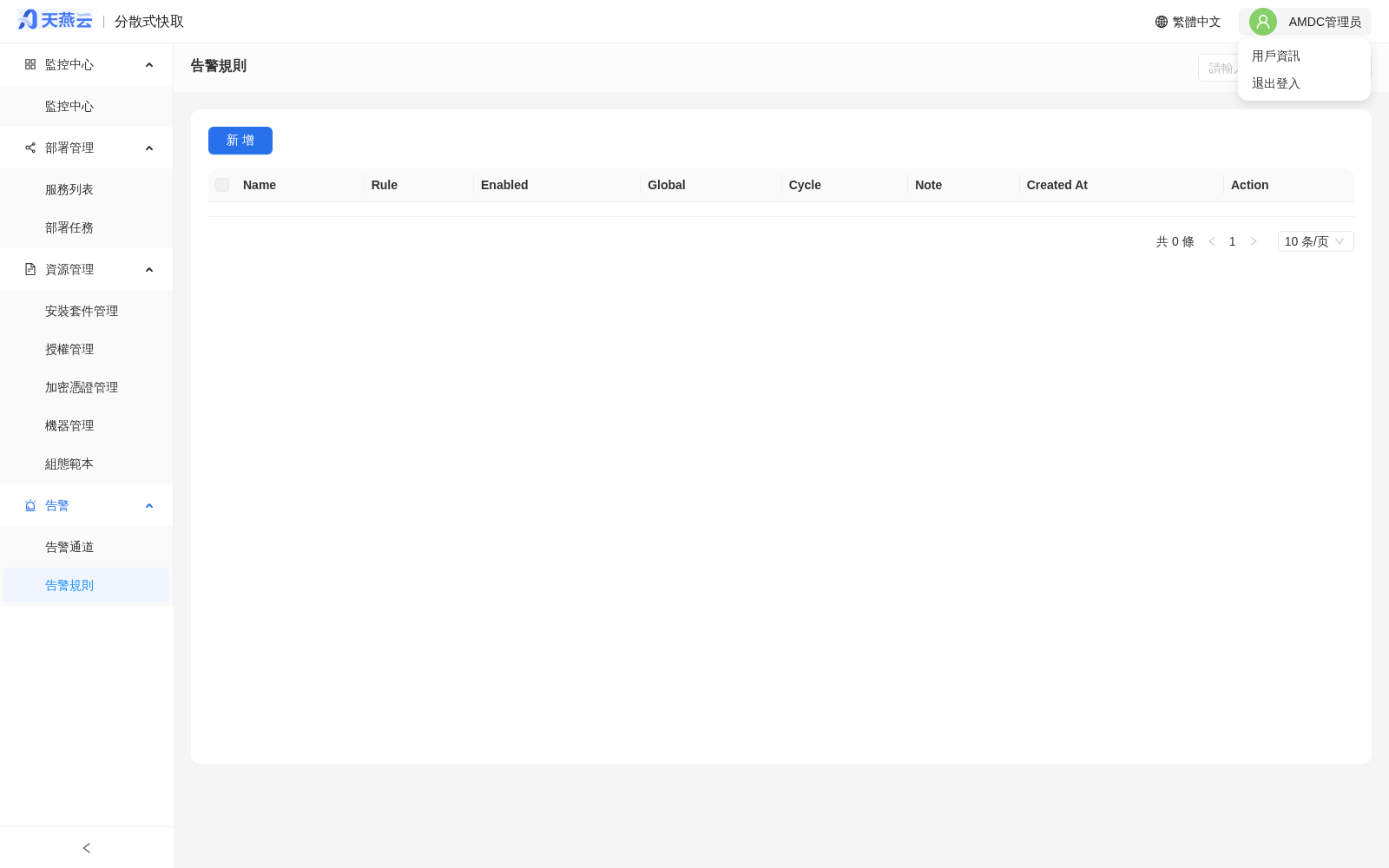Collapse the sidebar with bottom arrow
This screenshot has width=1389, height=868.
click(87, 848)
